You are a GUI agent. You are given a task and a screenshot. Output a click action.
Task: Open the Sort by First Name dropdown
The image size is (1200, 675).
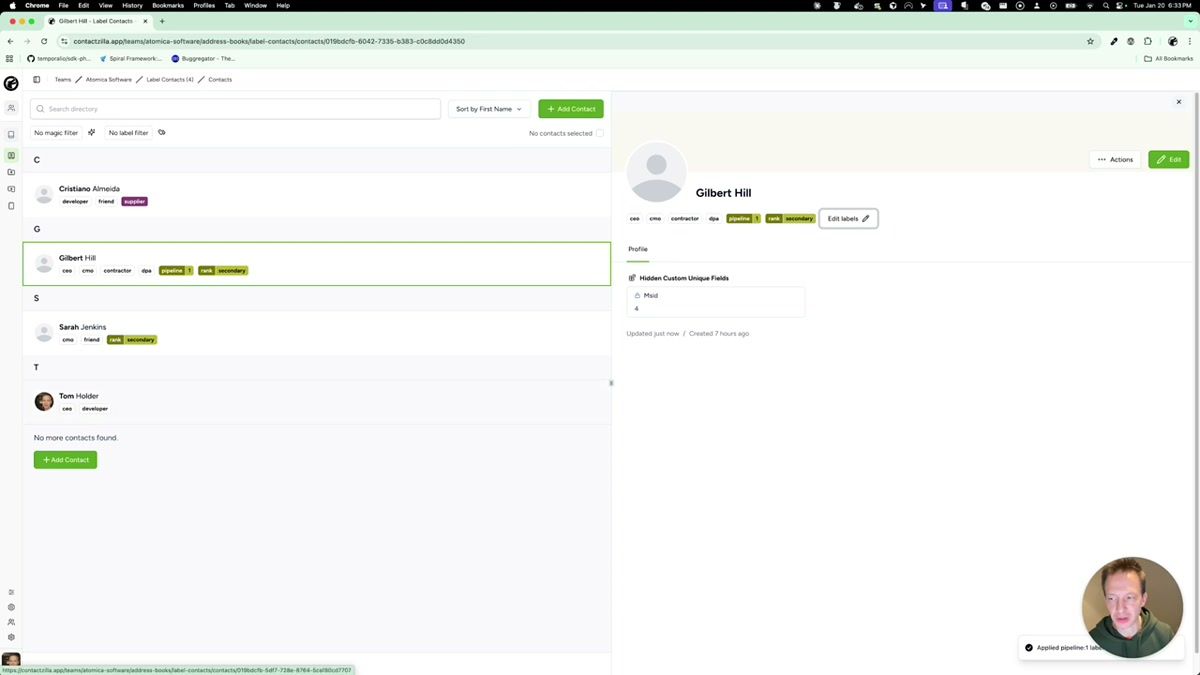tap(488, 108)
